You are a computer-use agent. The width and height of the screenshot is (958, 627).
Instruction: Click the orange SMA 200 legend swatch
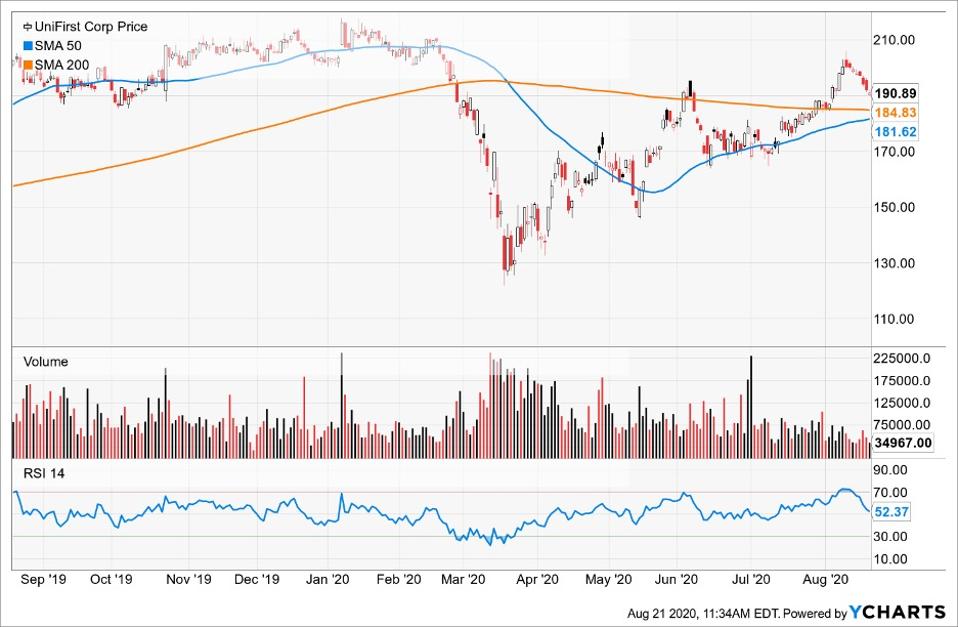(x=27, y=65)
